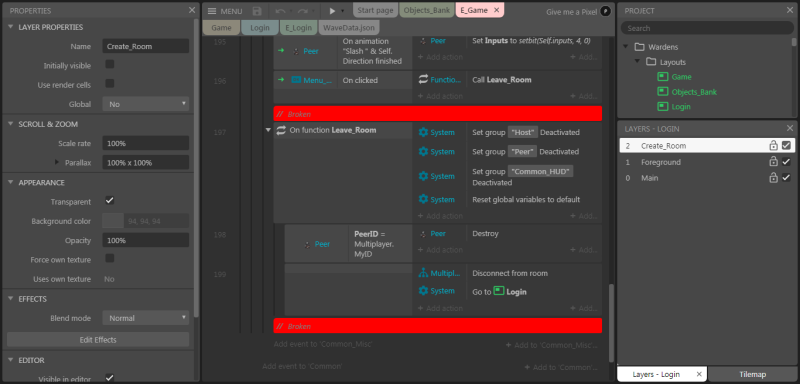This screenshot has width=800, height=384.
Task: Click the layer Name input field
Action: [x=146, y=46]
